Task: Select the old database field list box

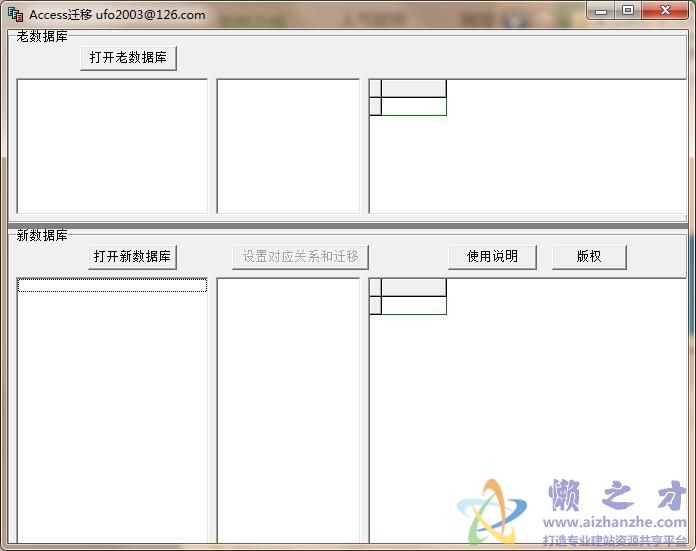Action: click(x=288, y=147)
